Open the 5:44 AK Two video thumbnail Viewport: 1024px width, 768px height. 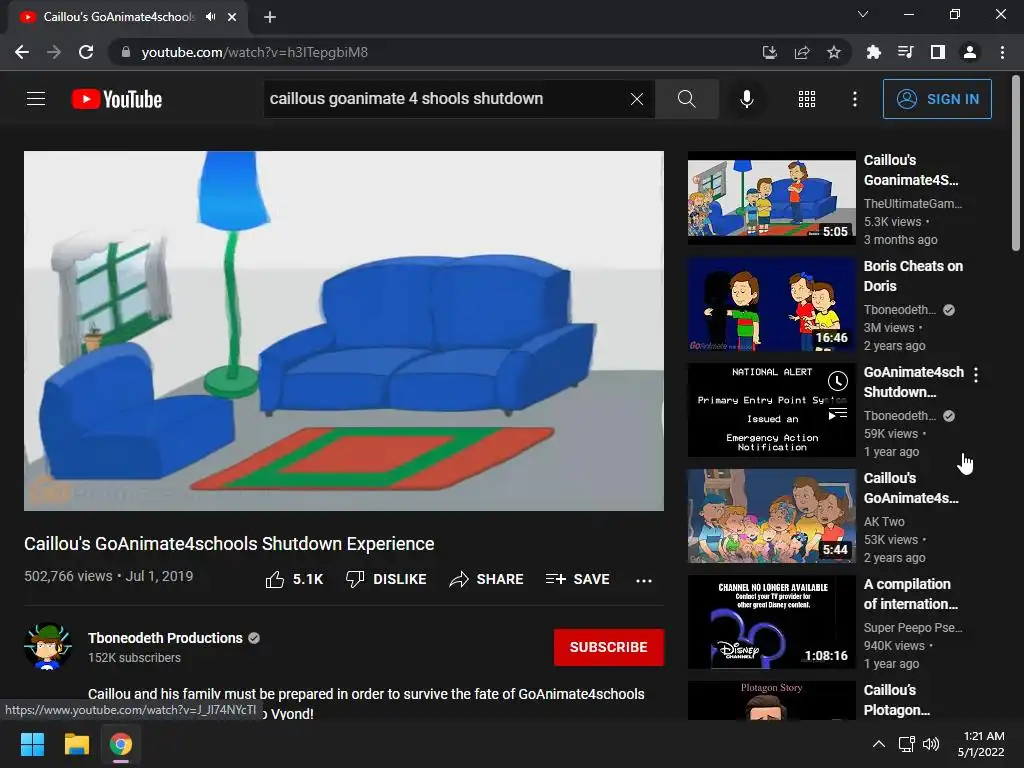(771, 516)
